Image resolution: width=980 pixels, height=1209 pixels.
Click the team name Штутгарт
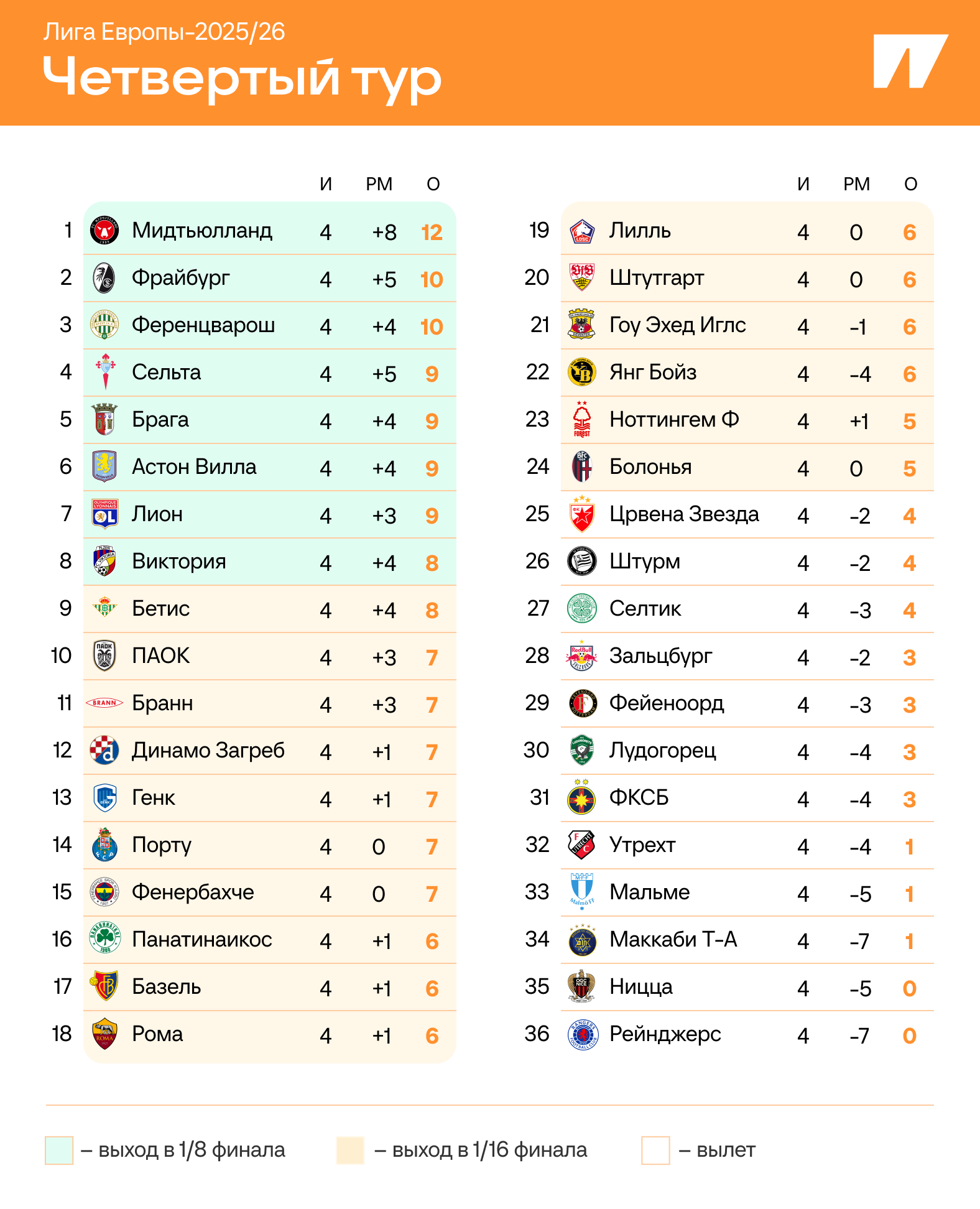[x=657, y=278]
